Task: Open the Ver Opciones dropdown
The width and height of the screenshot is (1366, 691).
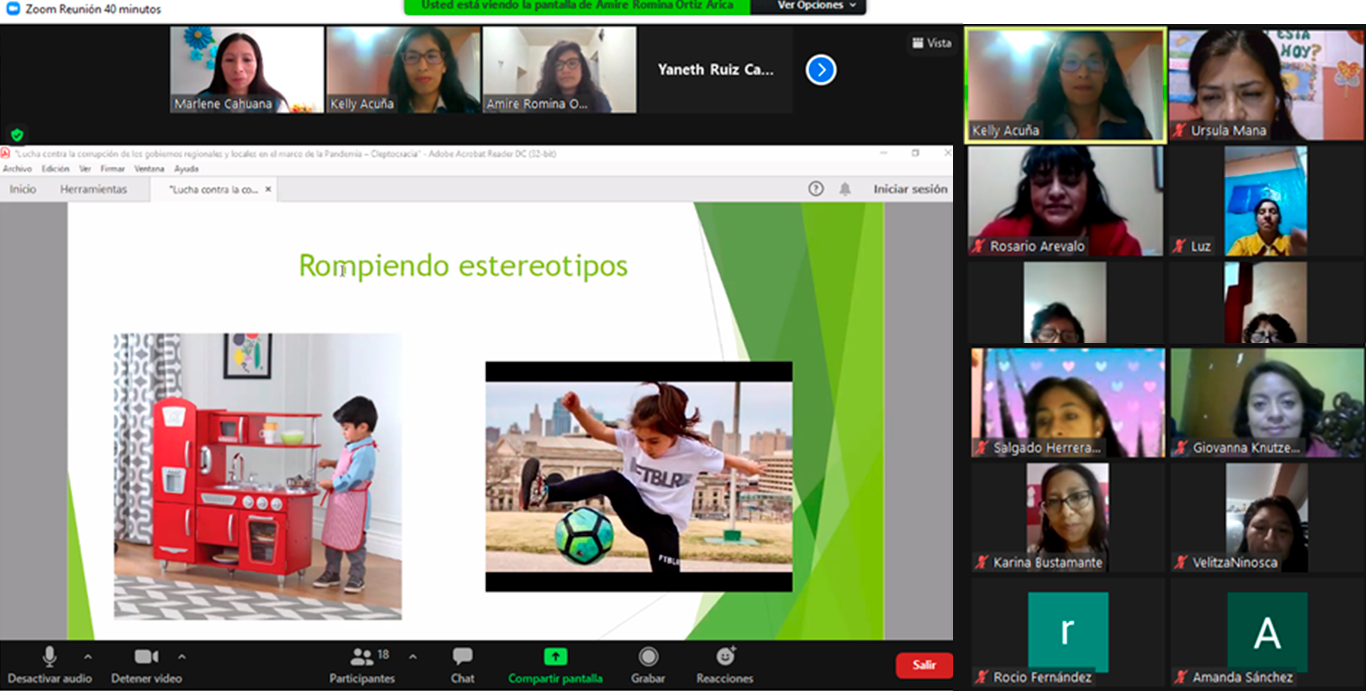Action: click(x=817, y=6)
